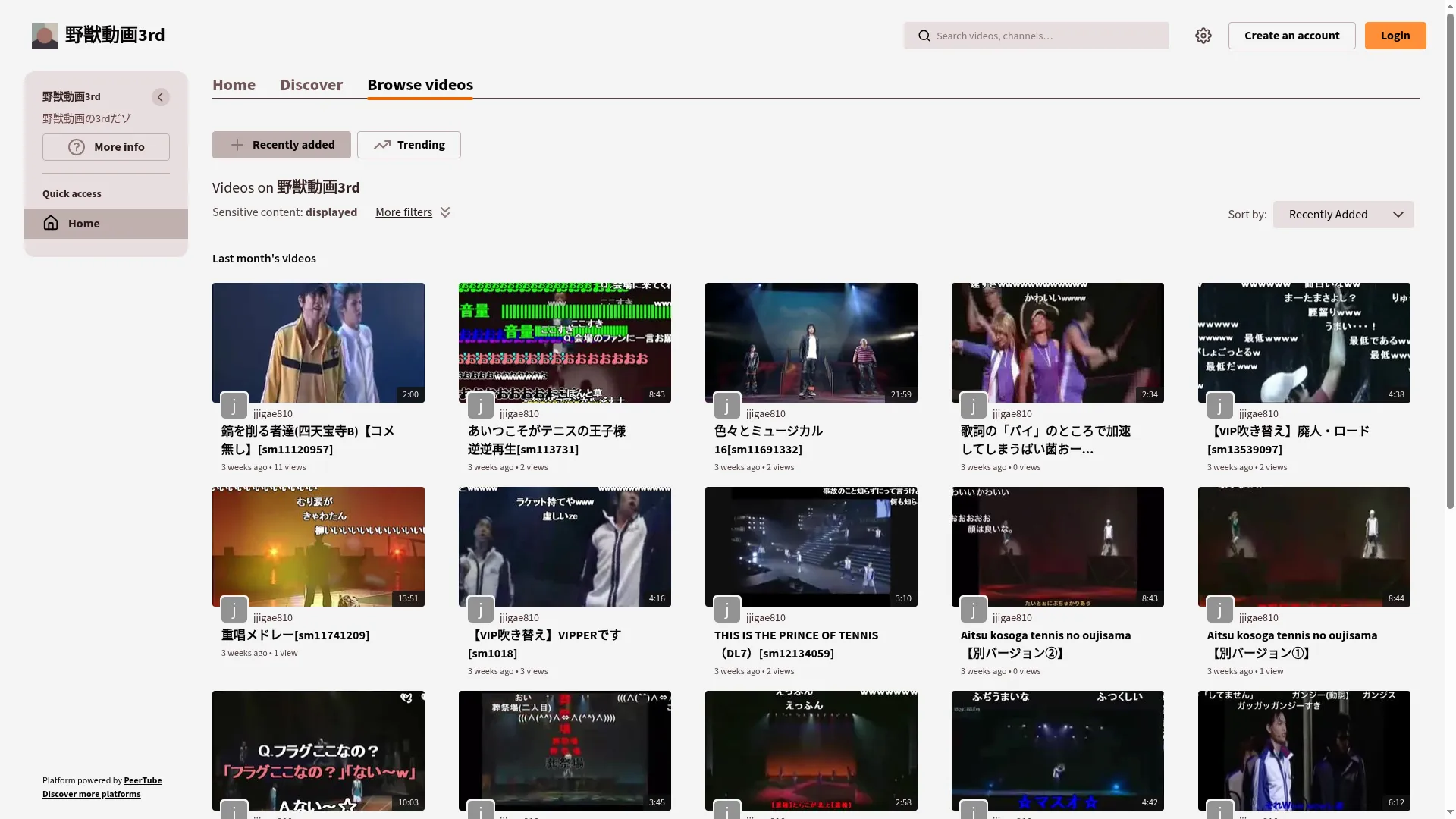
Task: Open the 2:00 video thumbnail
Action: (x=318, y=343)
